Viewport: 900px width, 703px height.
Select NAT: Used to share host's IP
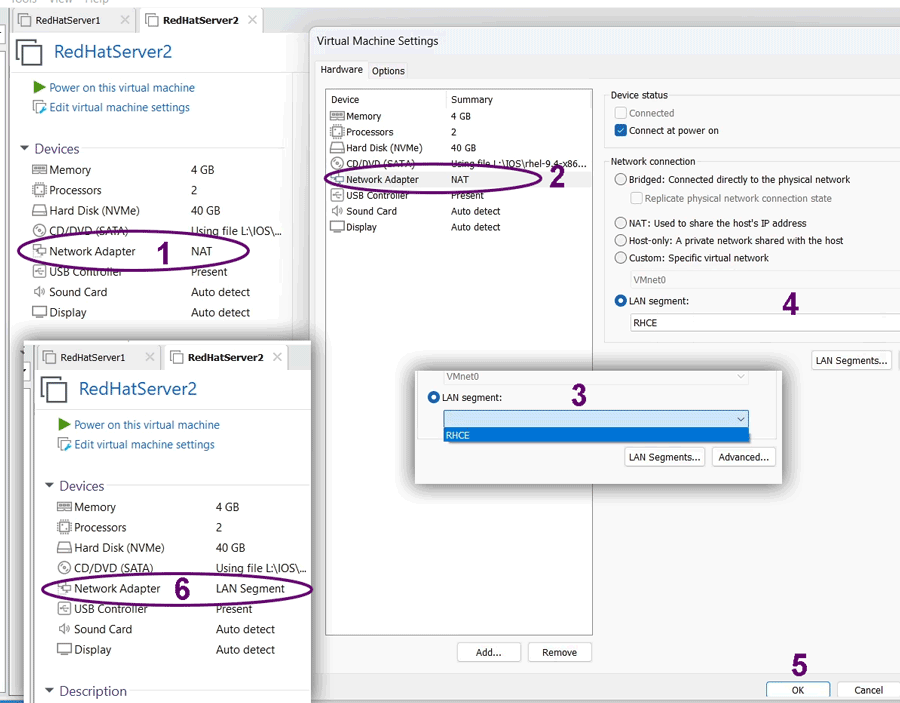tap(620, 223)
